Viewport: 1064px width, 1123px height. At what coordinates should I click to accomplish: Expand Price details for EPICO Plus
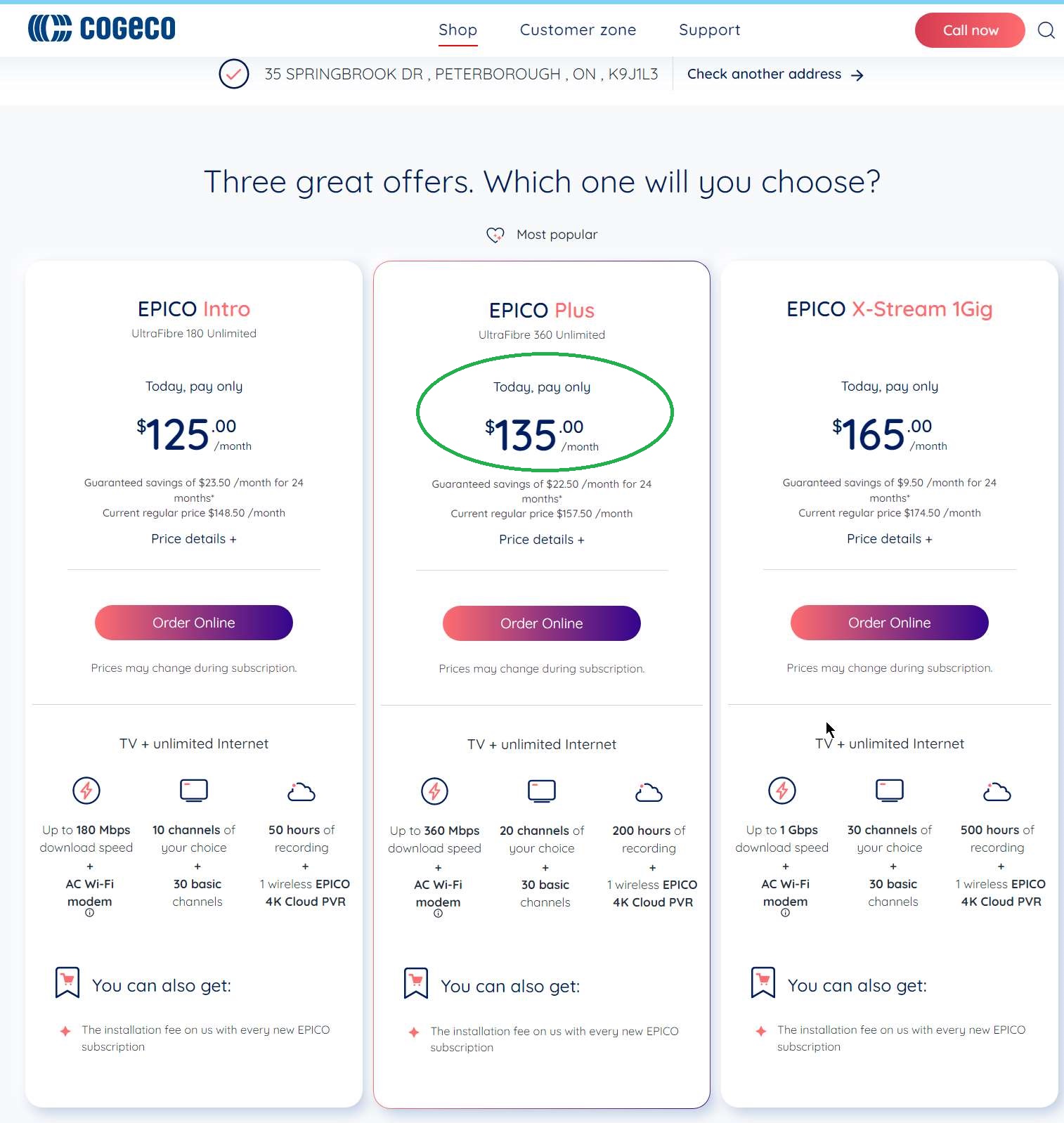point(542,540)
